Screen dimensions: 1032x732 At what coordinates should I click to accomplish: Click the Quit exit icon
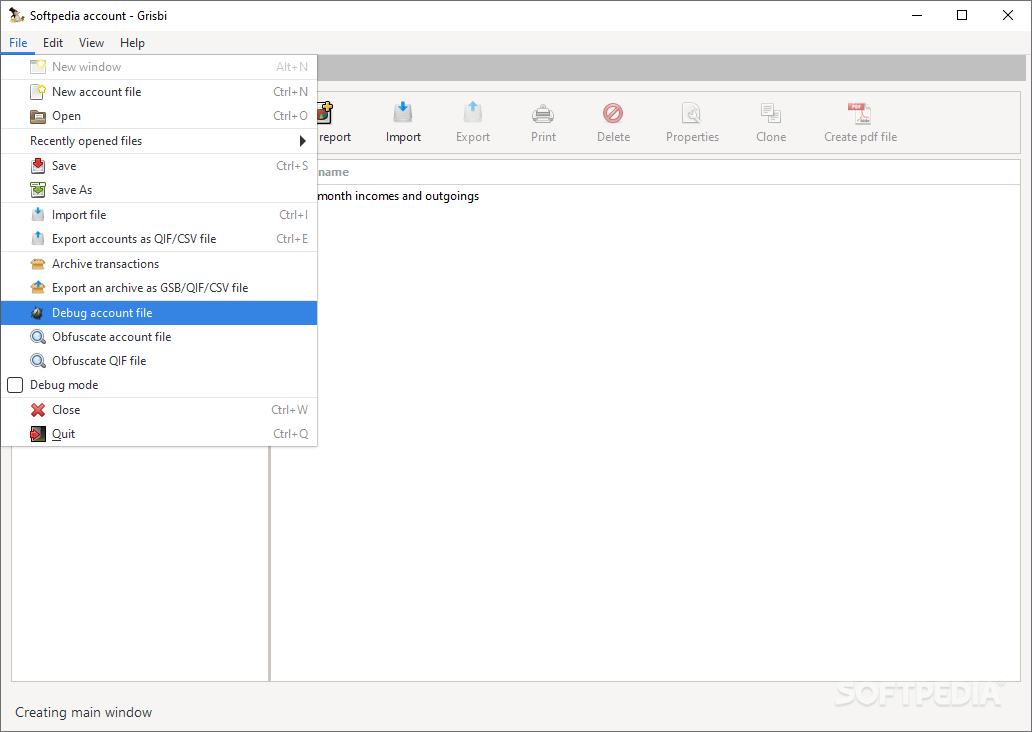(x=38, y=434)
